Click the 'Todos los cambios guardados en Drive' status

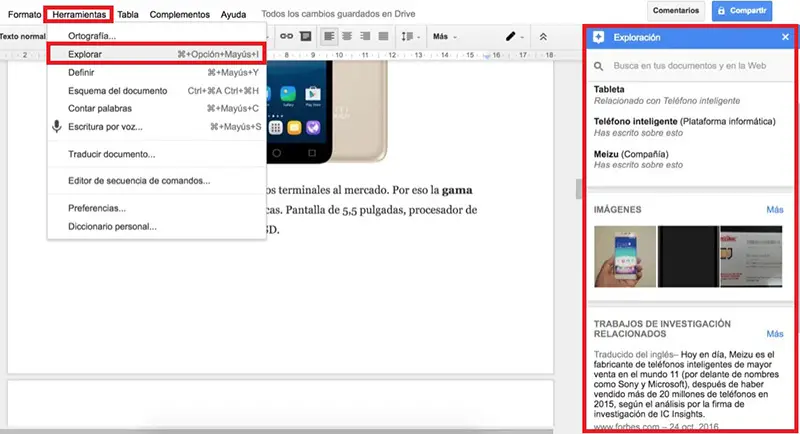pyautogui.click(x=338, y=14)
